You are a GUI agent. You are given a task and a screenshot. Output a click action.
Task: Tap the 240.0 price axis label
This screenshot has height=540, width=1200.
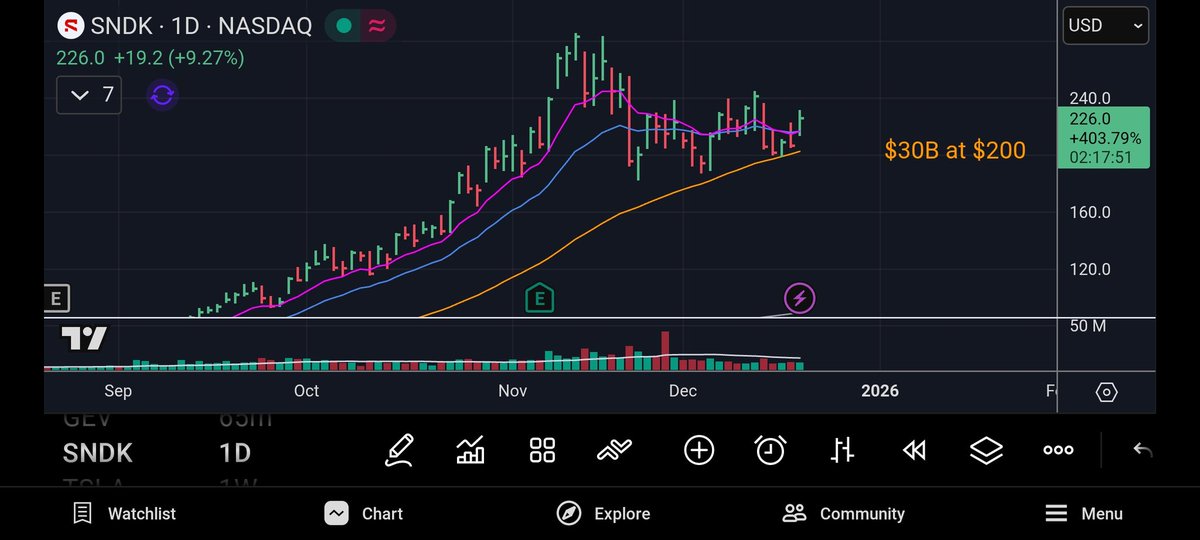(x=1090, y=98)
